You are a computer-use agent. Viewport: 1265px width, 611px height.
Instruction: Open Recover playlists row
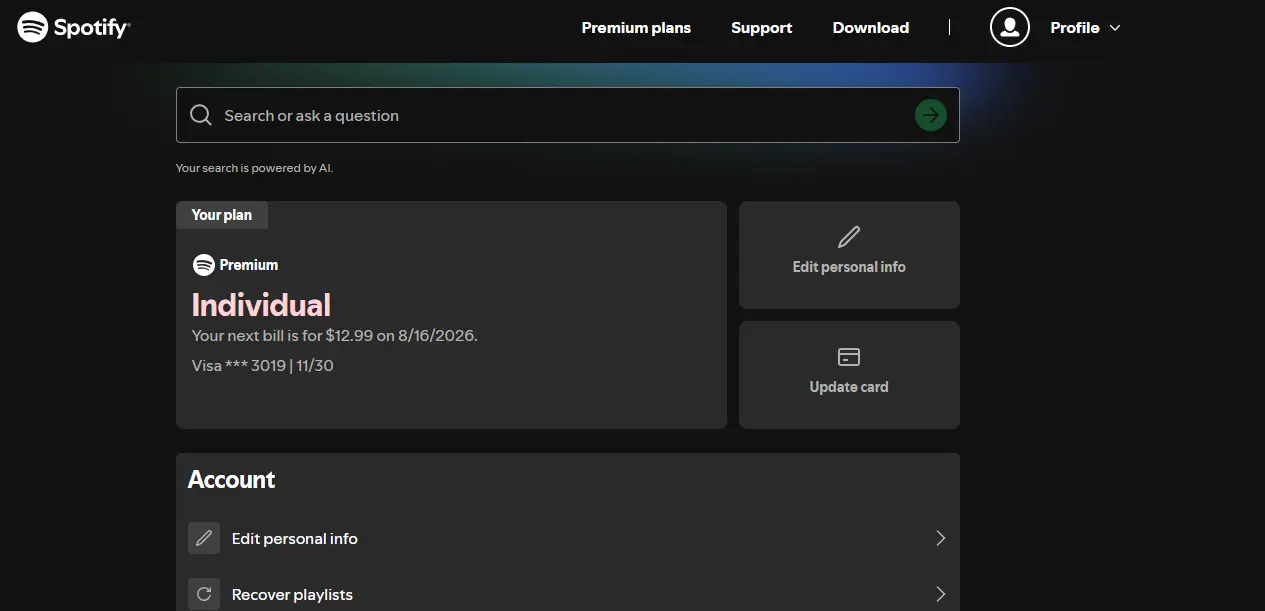click(567, 594)
